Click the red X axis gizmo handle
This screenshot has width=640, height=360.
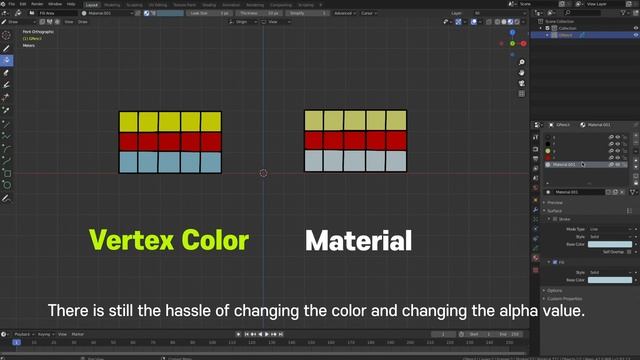point(523,44)
